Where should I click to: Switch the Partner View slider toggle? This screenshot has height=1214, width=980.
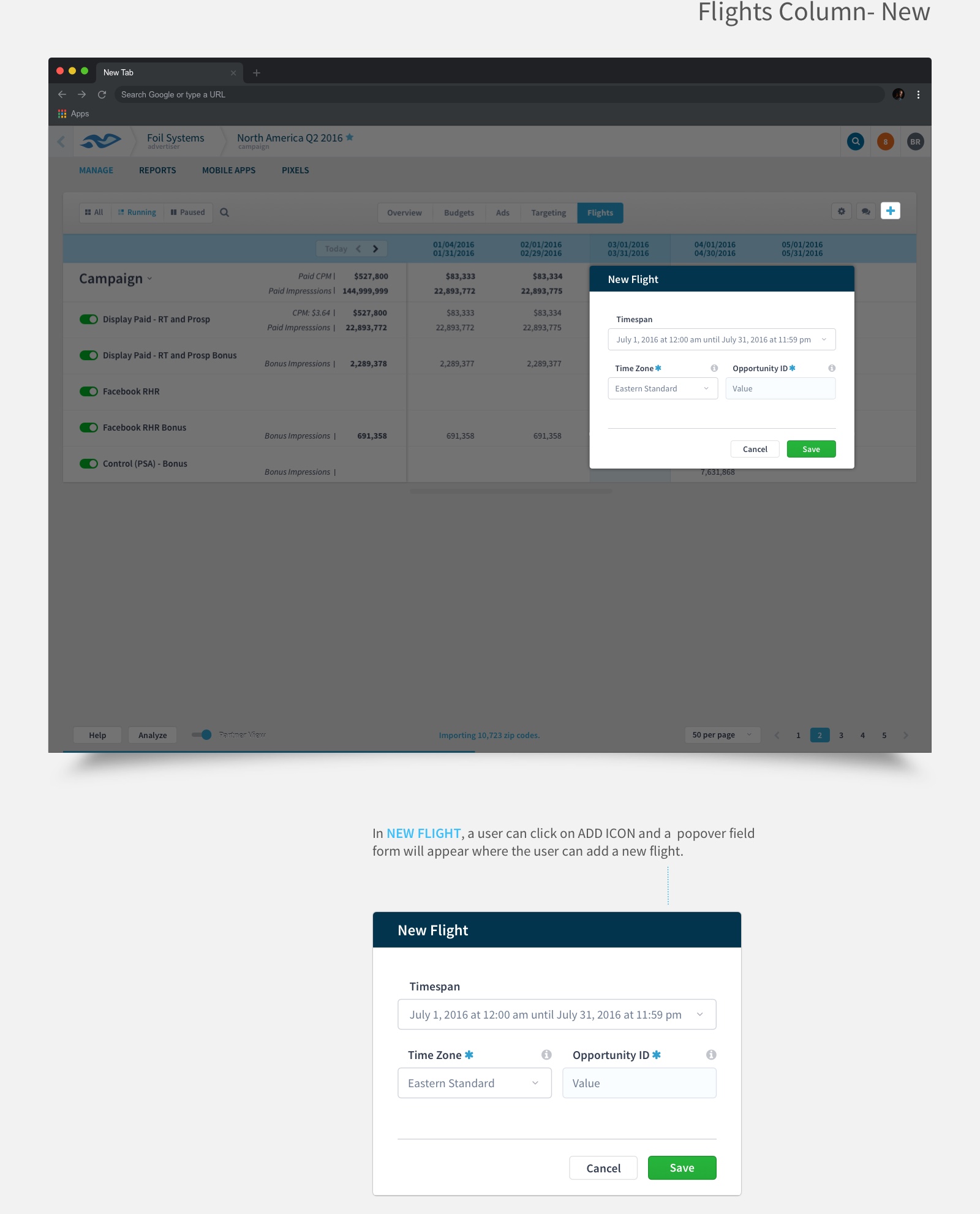coord(202,734)
